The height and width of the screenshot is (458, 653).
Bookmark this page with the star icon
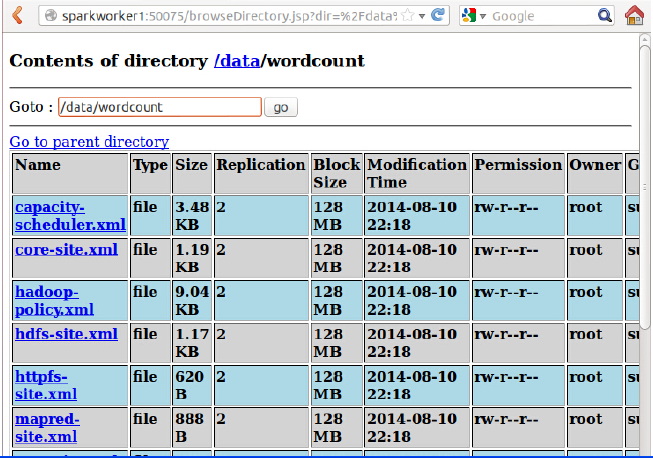pyautogui.click(x=408, y=16)
